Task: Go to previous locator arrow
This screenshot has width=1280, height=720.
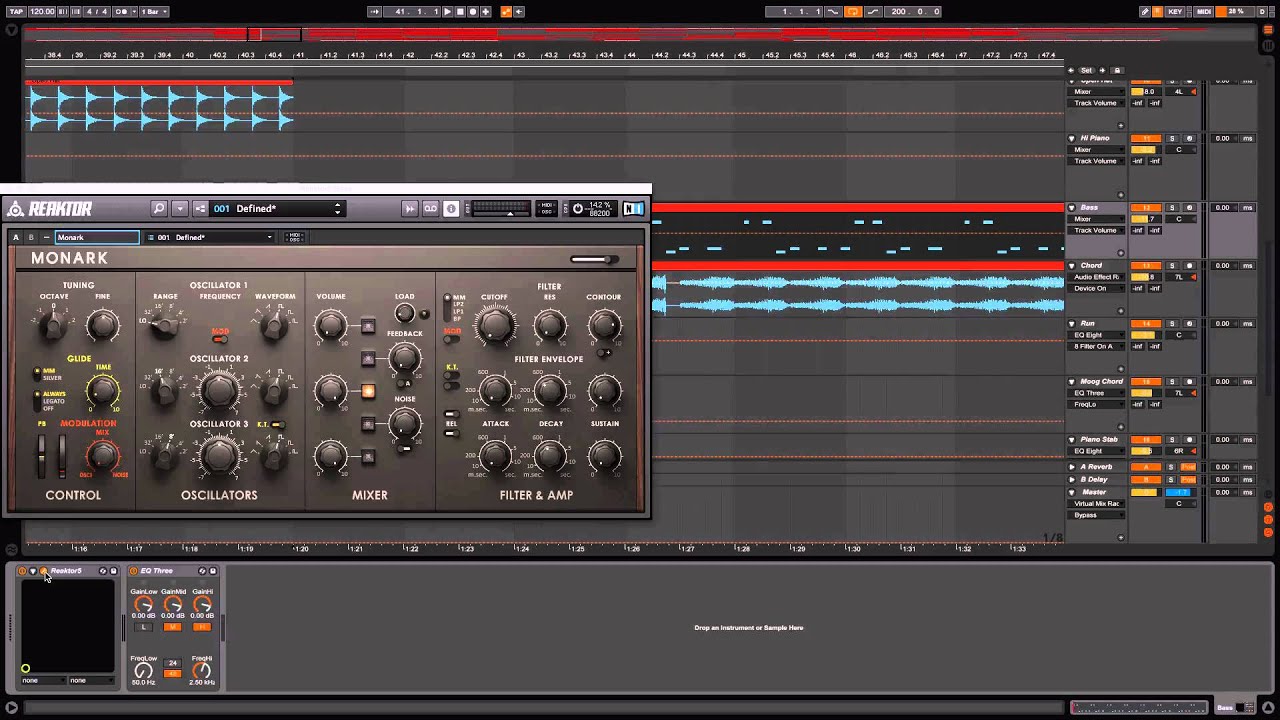Action: (1072, 71)
